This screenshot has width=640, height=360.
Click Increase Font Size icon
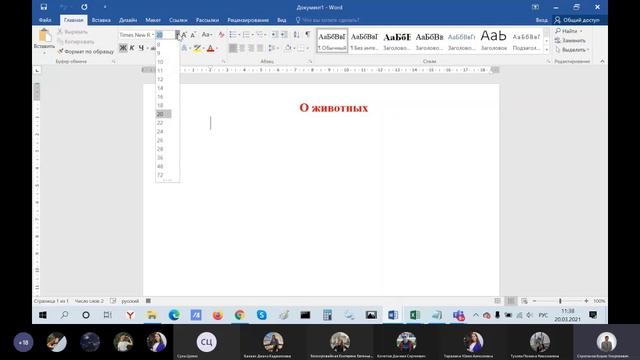click(x=184, y=35)
